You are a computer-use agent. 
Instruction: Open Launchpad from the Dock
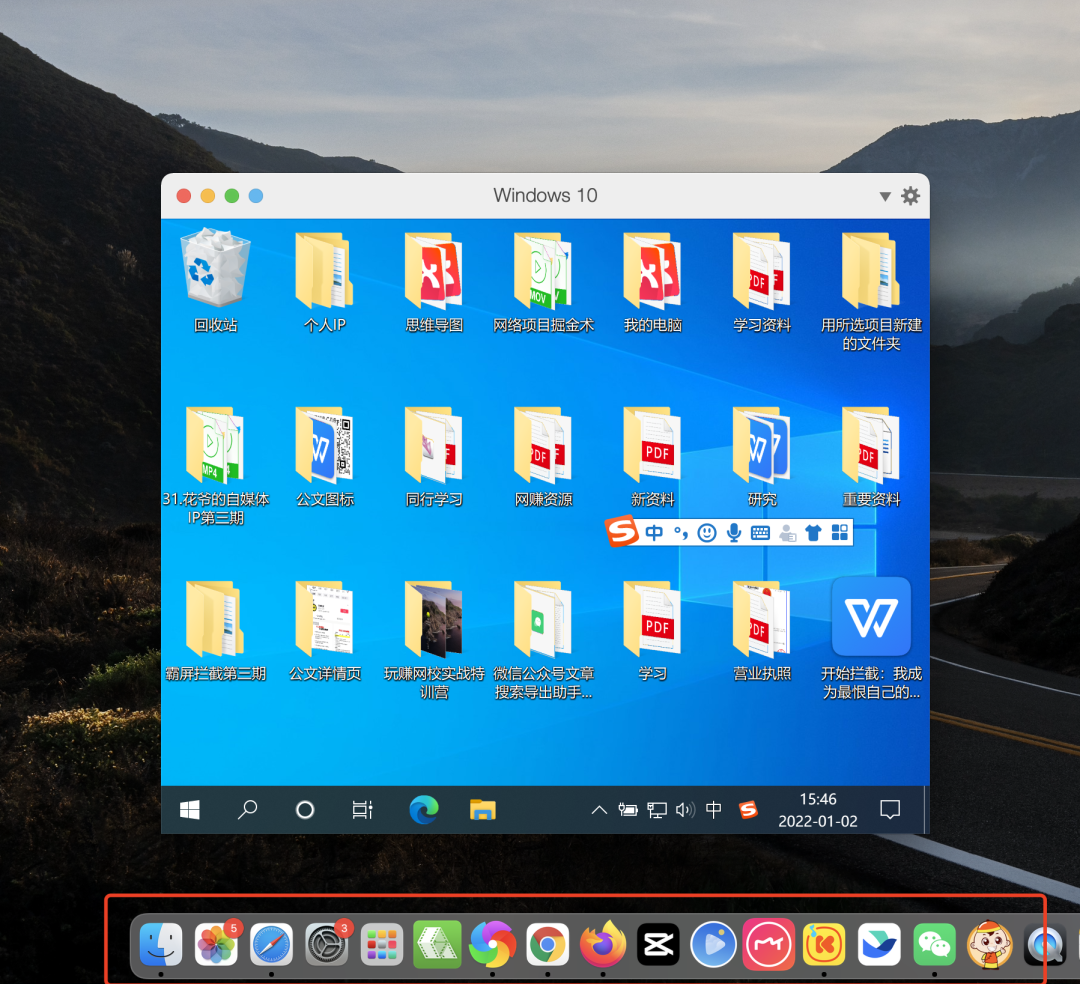click(382, 944)
